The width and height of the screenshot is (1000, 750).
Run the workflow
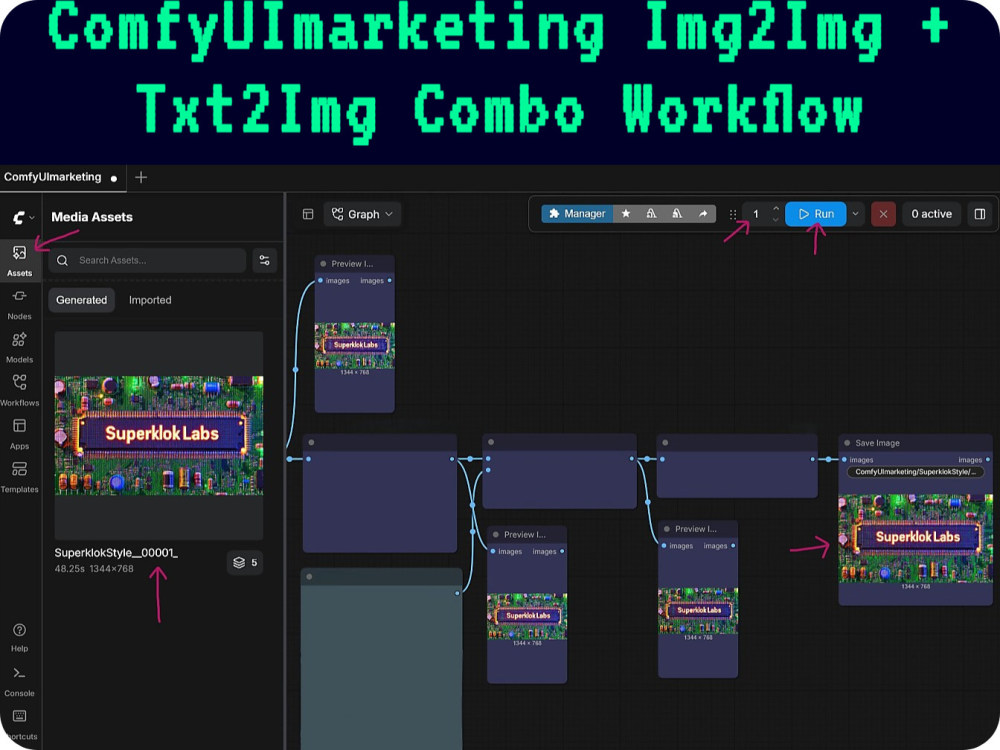click(816, 214)
